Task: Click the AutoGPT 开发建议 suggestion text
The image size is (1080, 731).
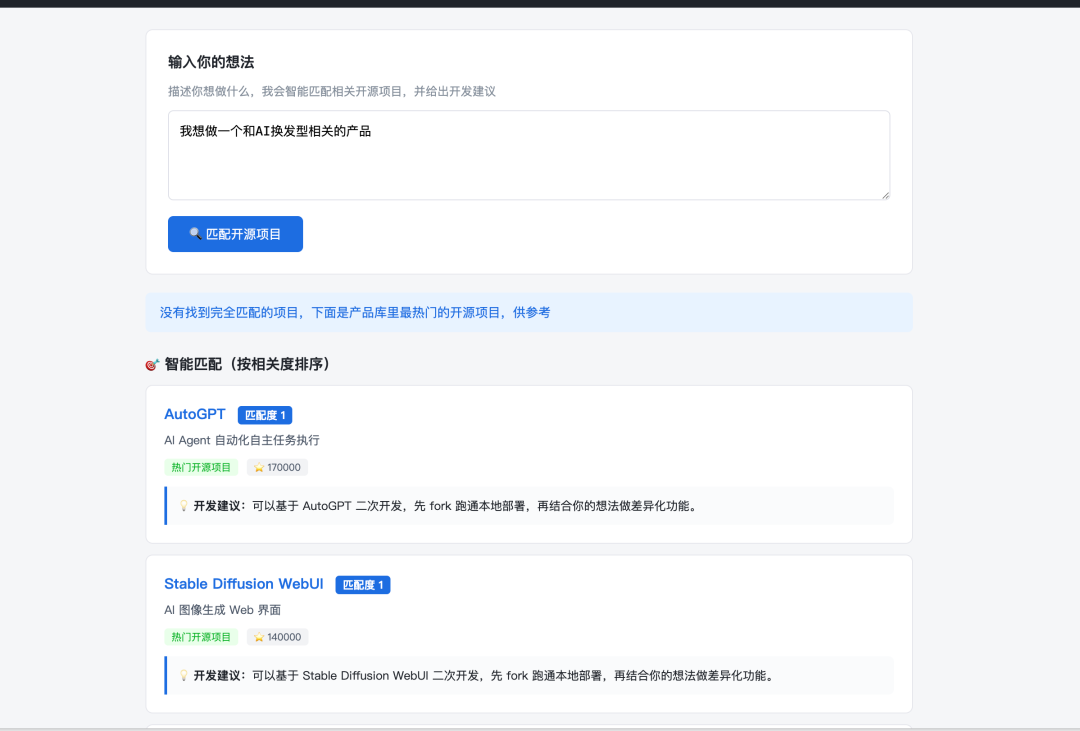Action: pos(446,506)
